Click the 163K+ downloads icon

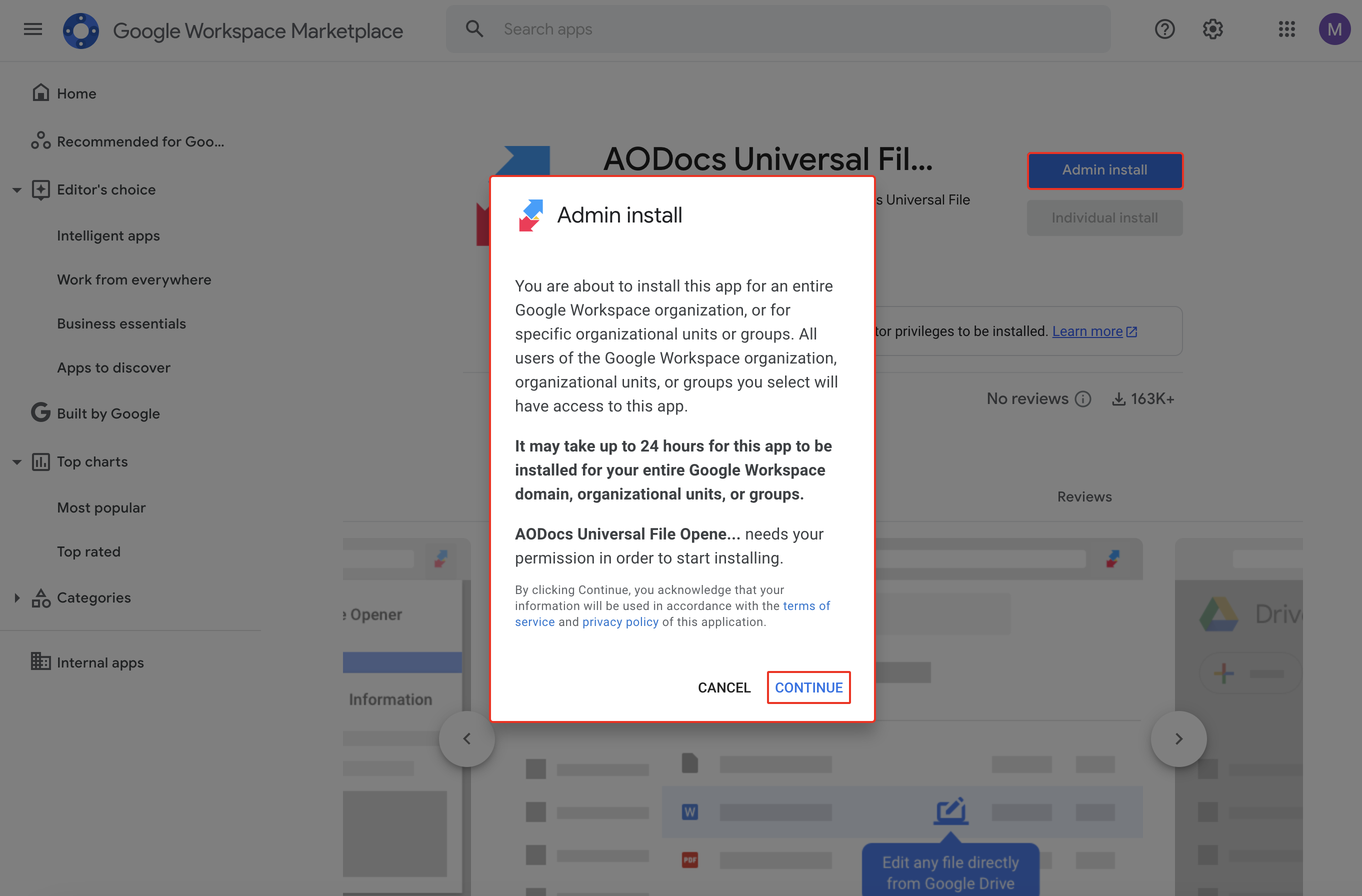(1118, 399)
